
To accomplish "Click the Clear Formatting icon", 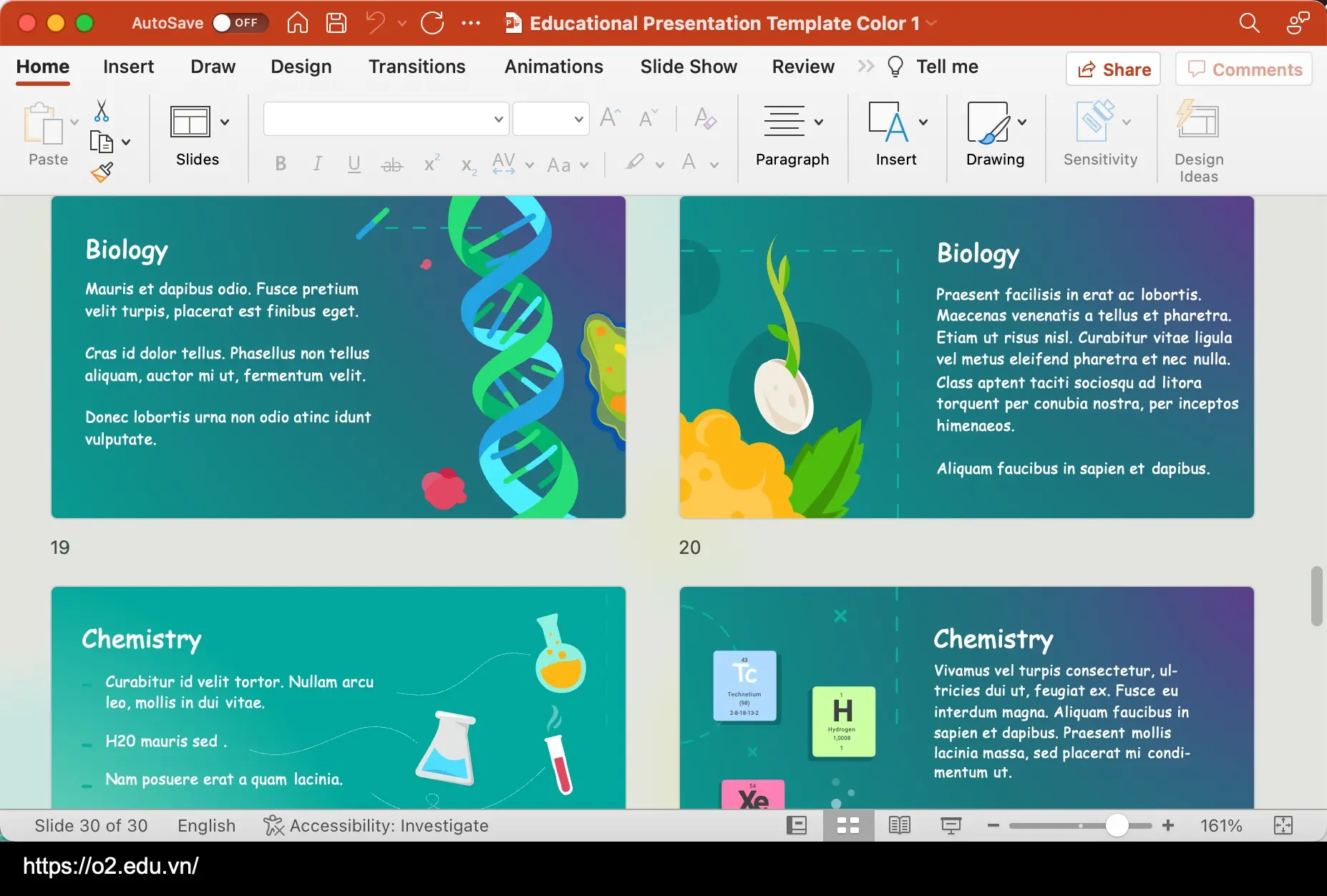I will tap(705, 118).
